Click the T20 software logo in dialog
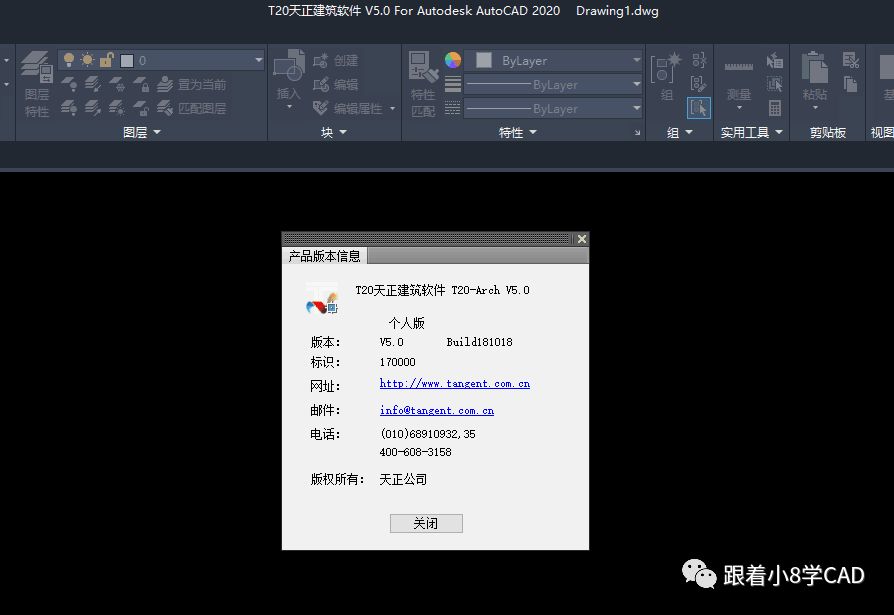The width and height of the screenshot is (894, 615). (x=322, y=300)
